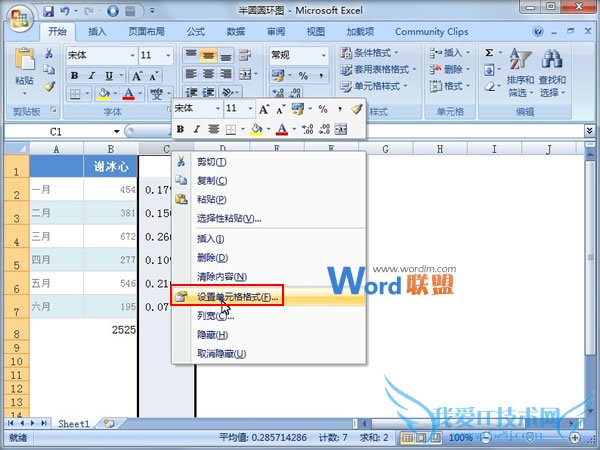The image size is (600, 450).
Task: Click Bold in the mini toolbar
Action: [180, 129]
